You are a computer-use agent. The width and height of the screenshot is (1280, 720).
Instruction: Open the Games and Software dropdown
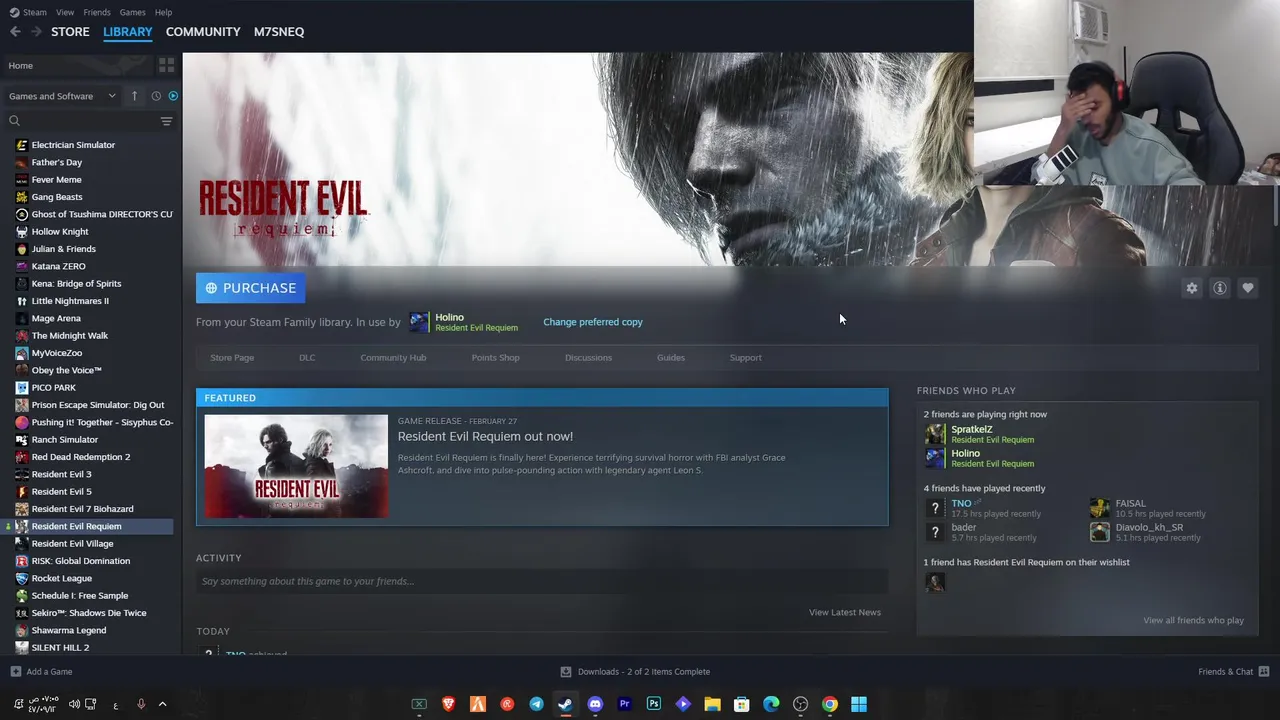click(62, 96)
